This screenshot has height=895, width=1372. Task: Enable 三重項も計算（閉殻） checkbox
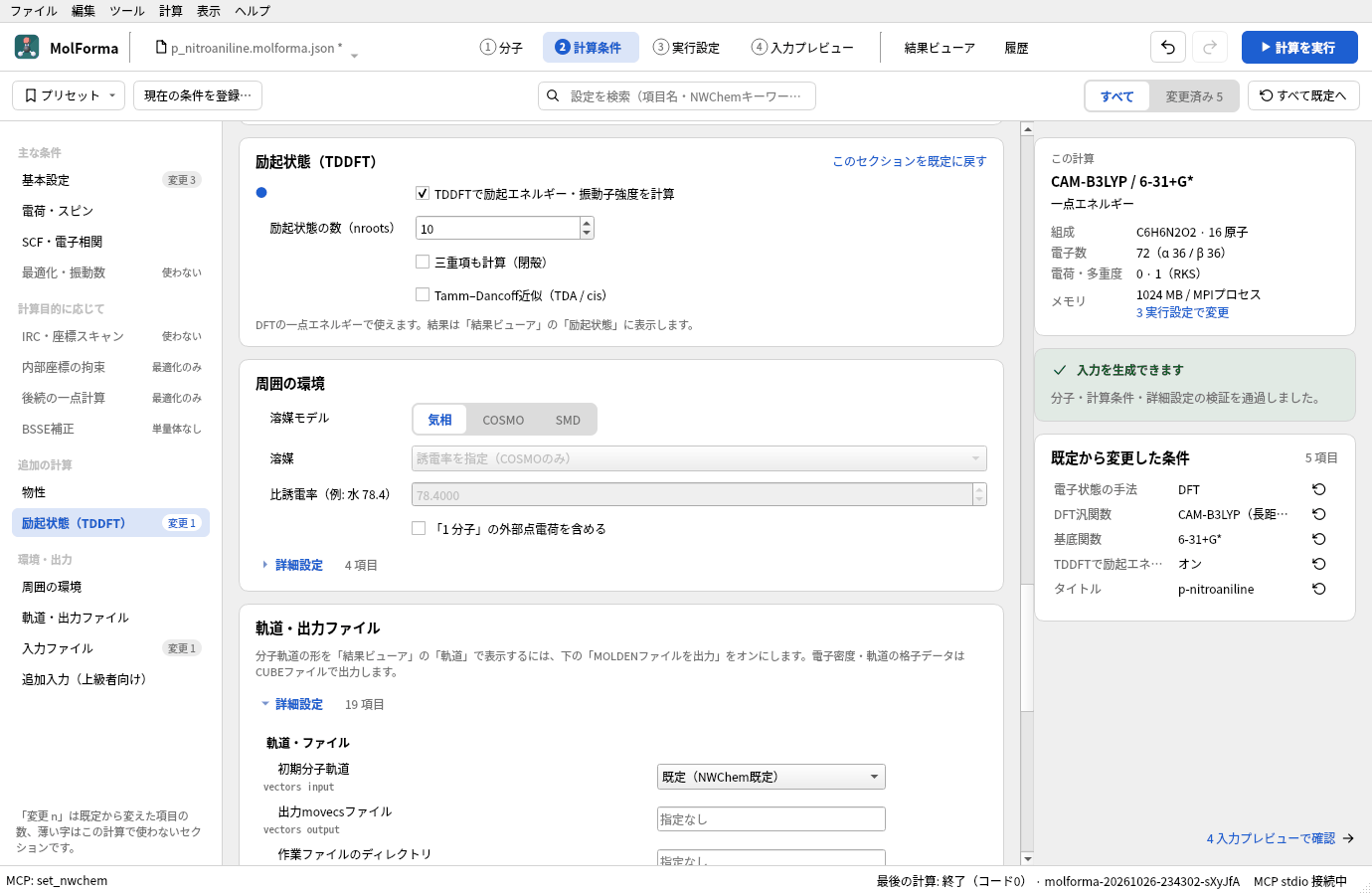423,263
